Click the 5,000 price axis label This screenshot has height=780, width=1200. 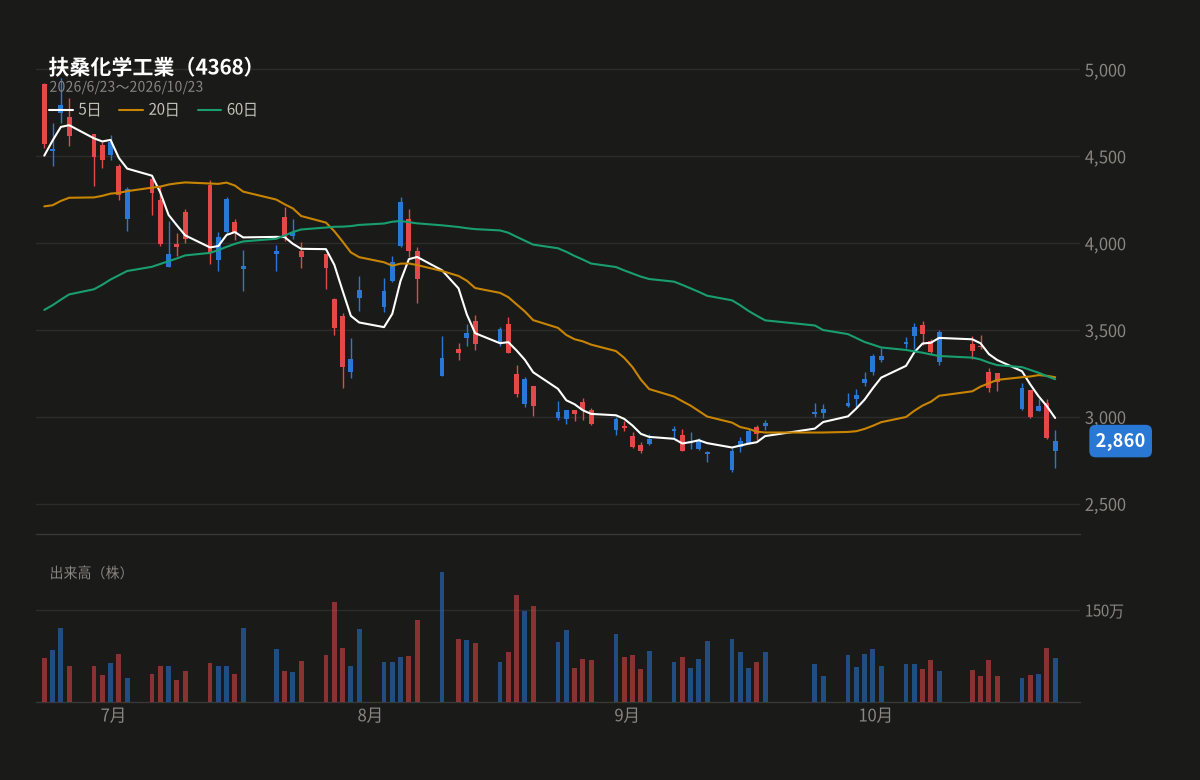coord(1105,70)
